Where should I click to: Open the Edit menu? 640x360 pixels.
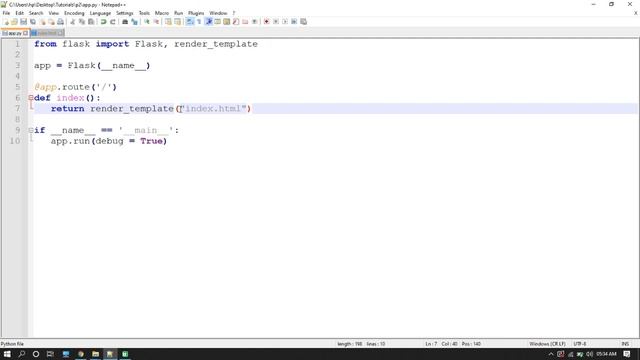(x=20, y=13)
